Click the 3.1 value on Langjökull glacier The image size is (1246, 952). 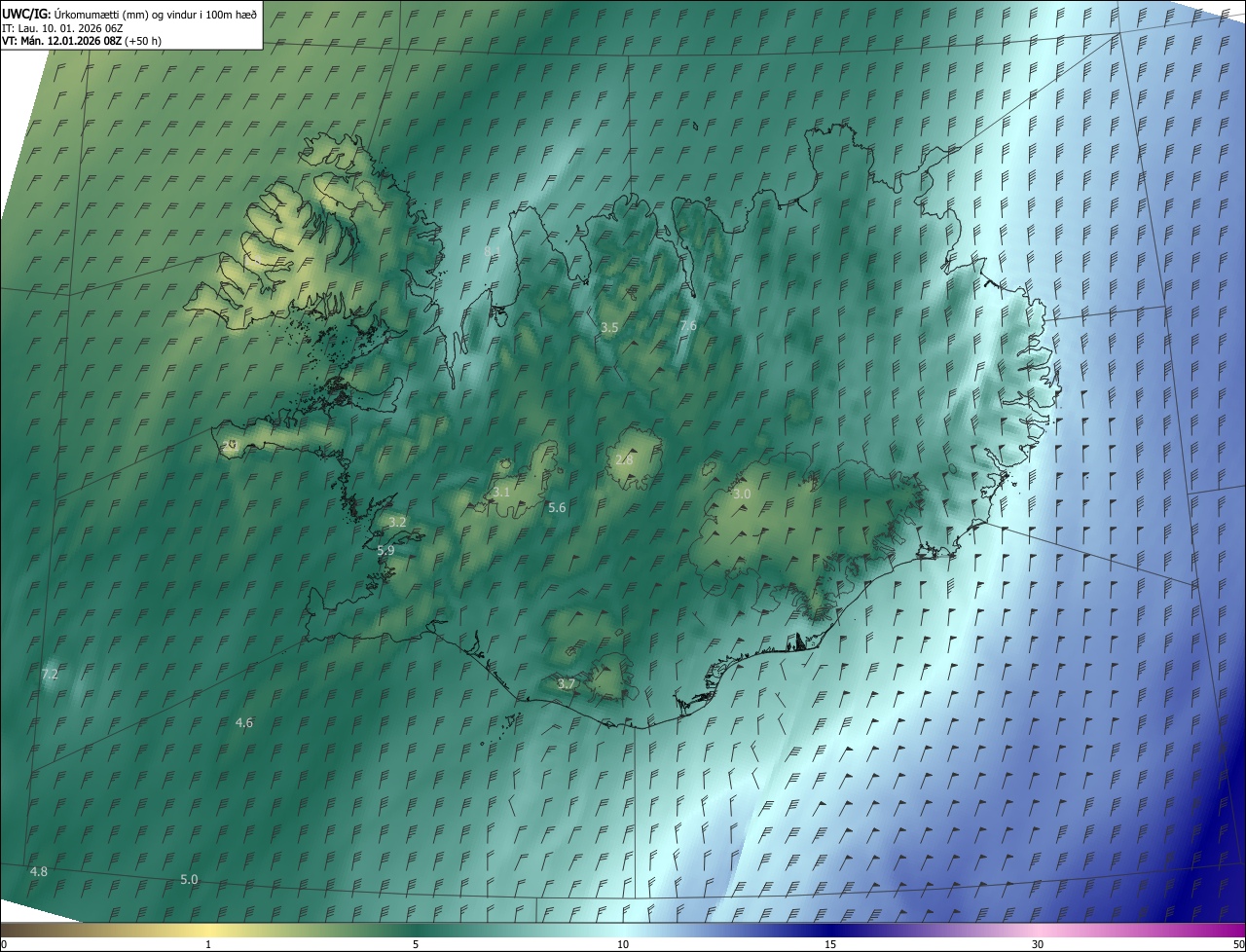point(501,493)
